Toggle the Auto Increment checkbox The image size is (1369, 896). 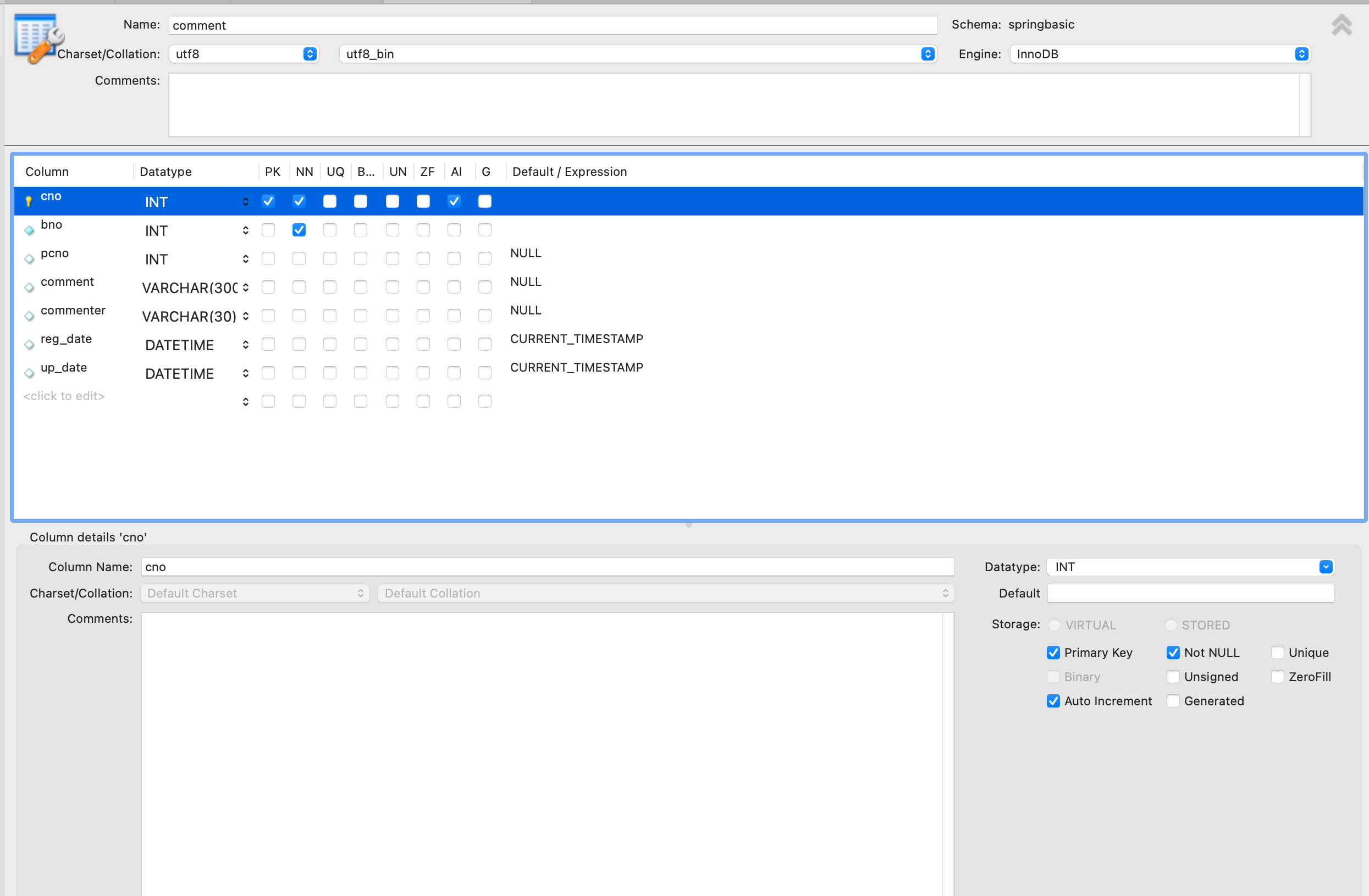tap(1053, 701)
